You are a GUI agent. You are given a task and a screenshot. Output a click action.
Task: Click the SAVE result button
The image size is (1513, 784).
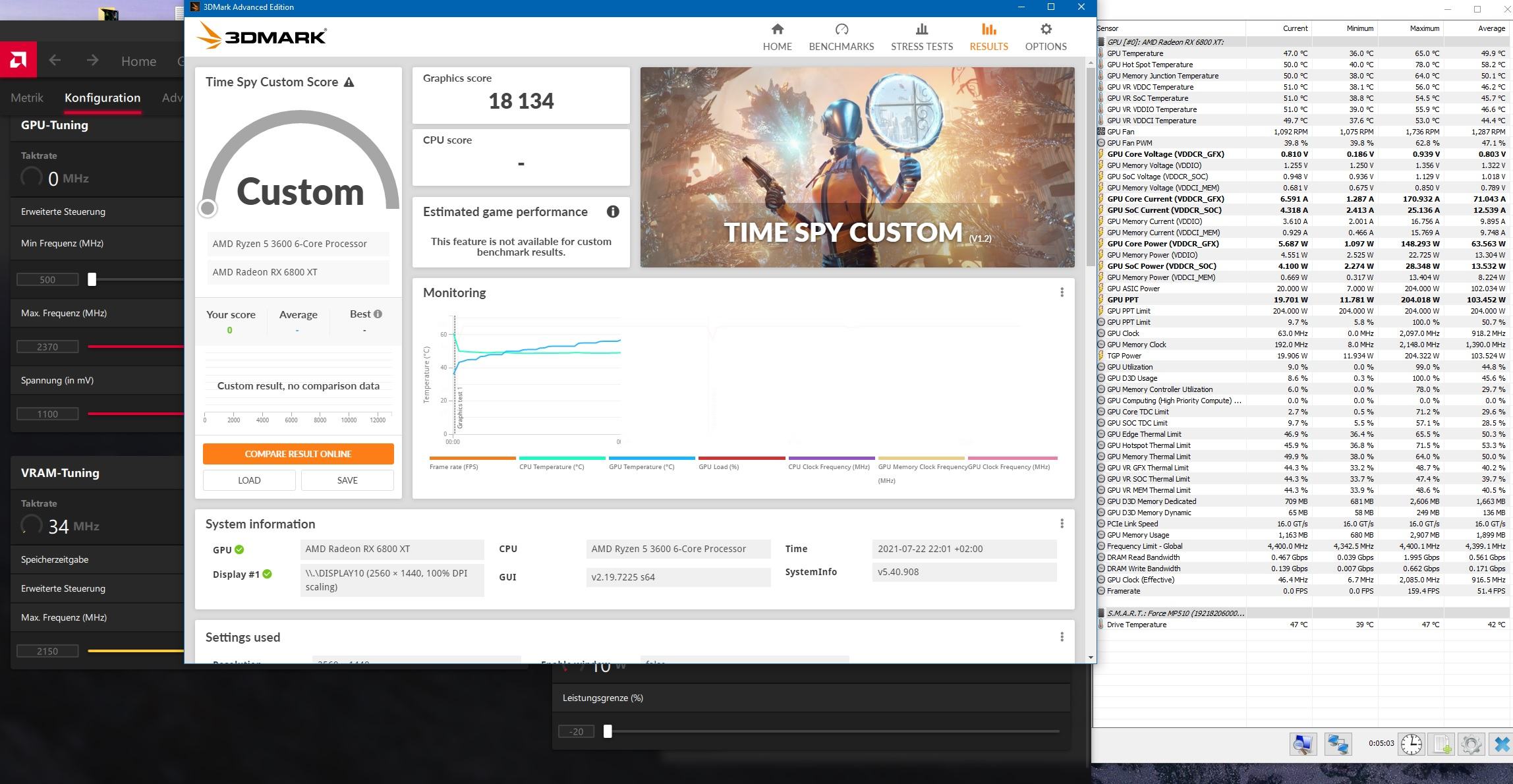(x=347, y=480)
